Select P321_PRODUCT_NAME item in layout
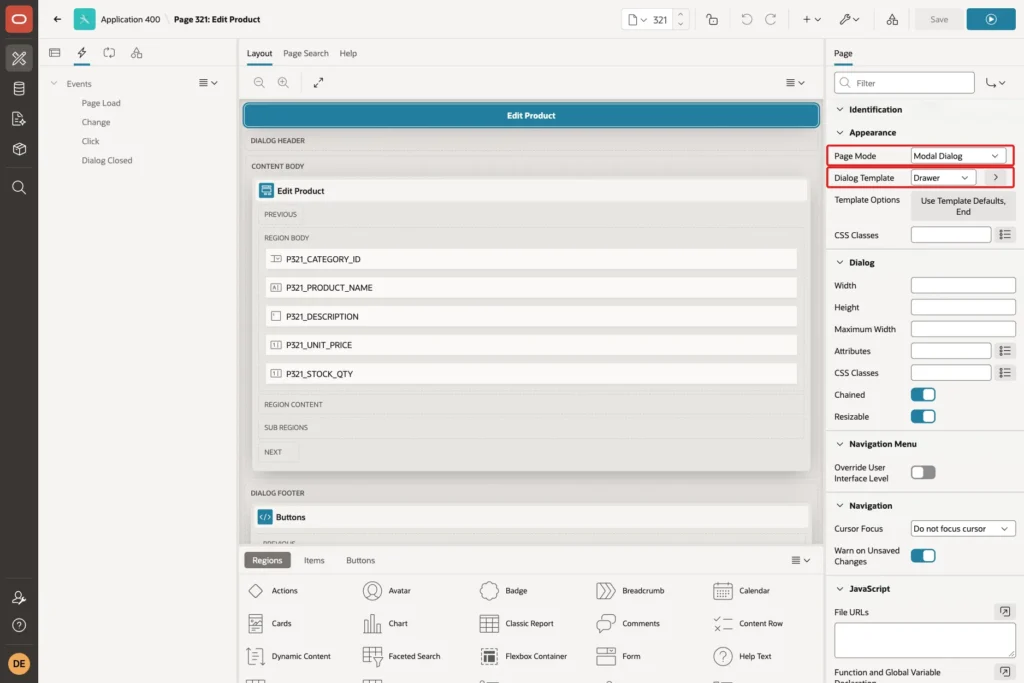 (531, 287)
